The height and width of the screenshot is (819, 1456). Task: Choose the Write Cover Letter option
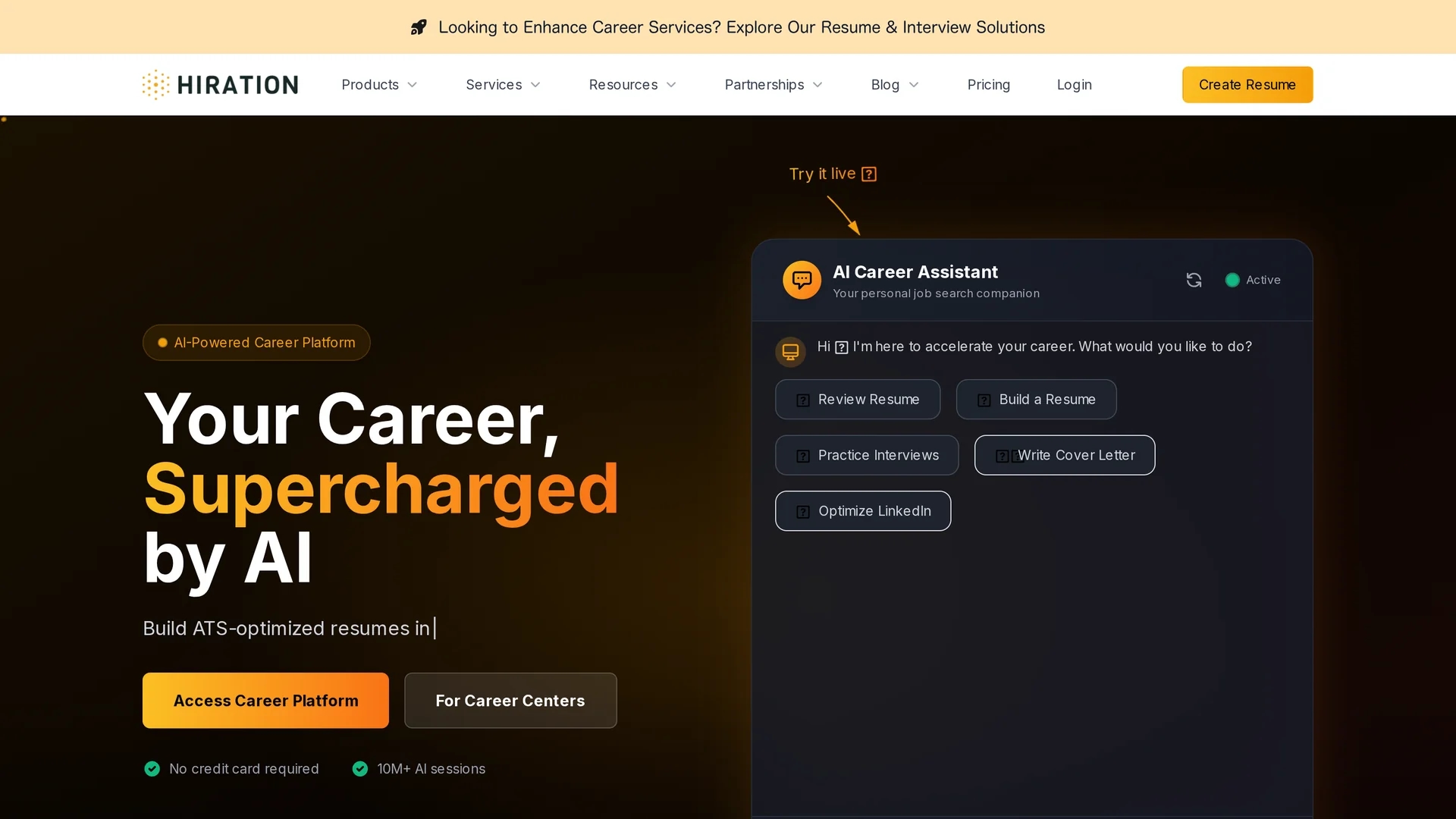pyautogui.click(x=1065, y=455)
